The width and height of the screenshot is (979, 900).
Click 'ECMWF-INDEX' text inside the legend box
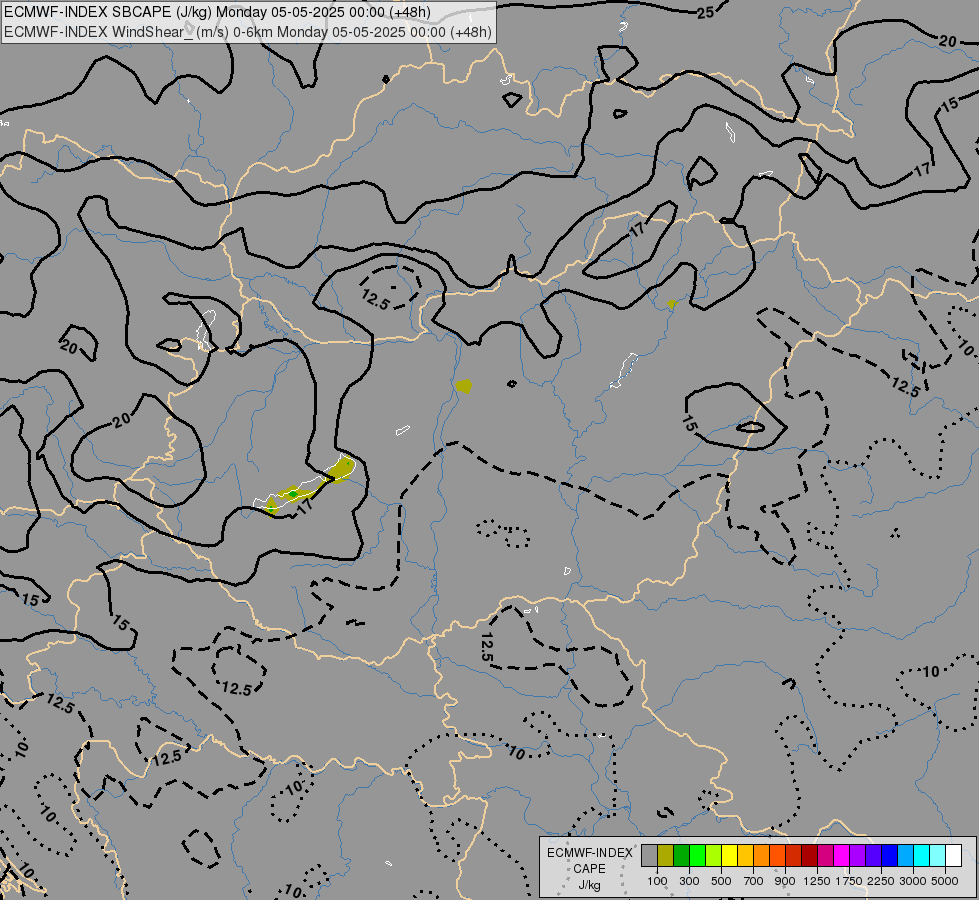(x=589, y=853)
